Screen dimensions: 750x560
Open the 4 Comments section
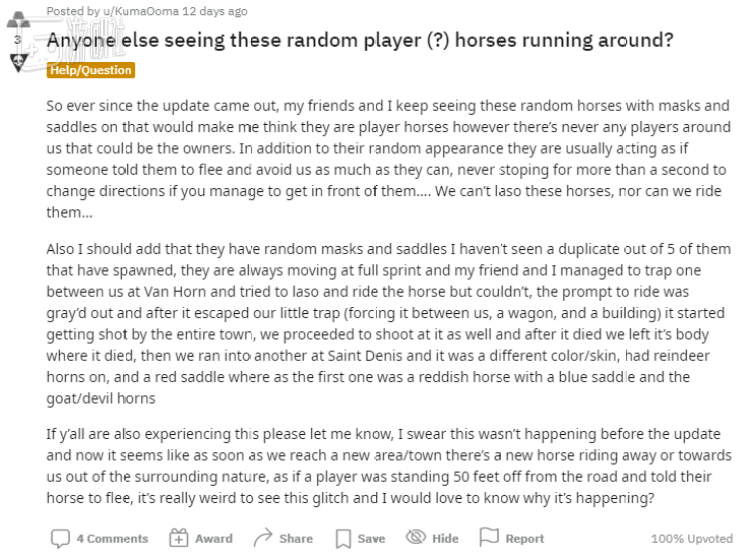tap(112, 539)
